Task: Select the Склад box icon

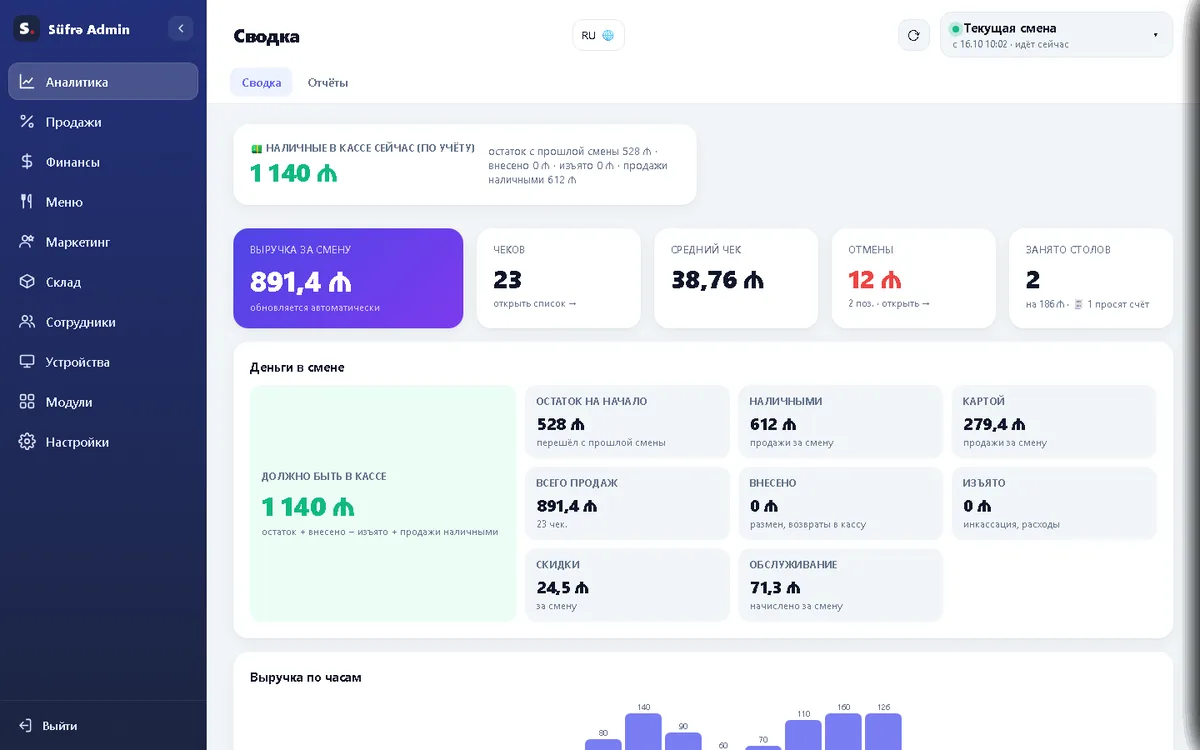Action: click(x=27, y=282)
